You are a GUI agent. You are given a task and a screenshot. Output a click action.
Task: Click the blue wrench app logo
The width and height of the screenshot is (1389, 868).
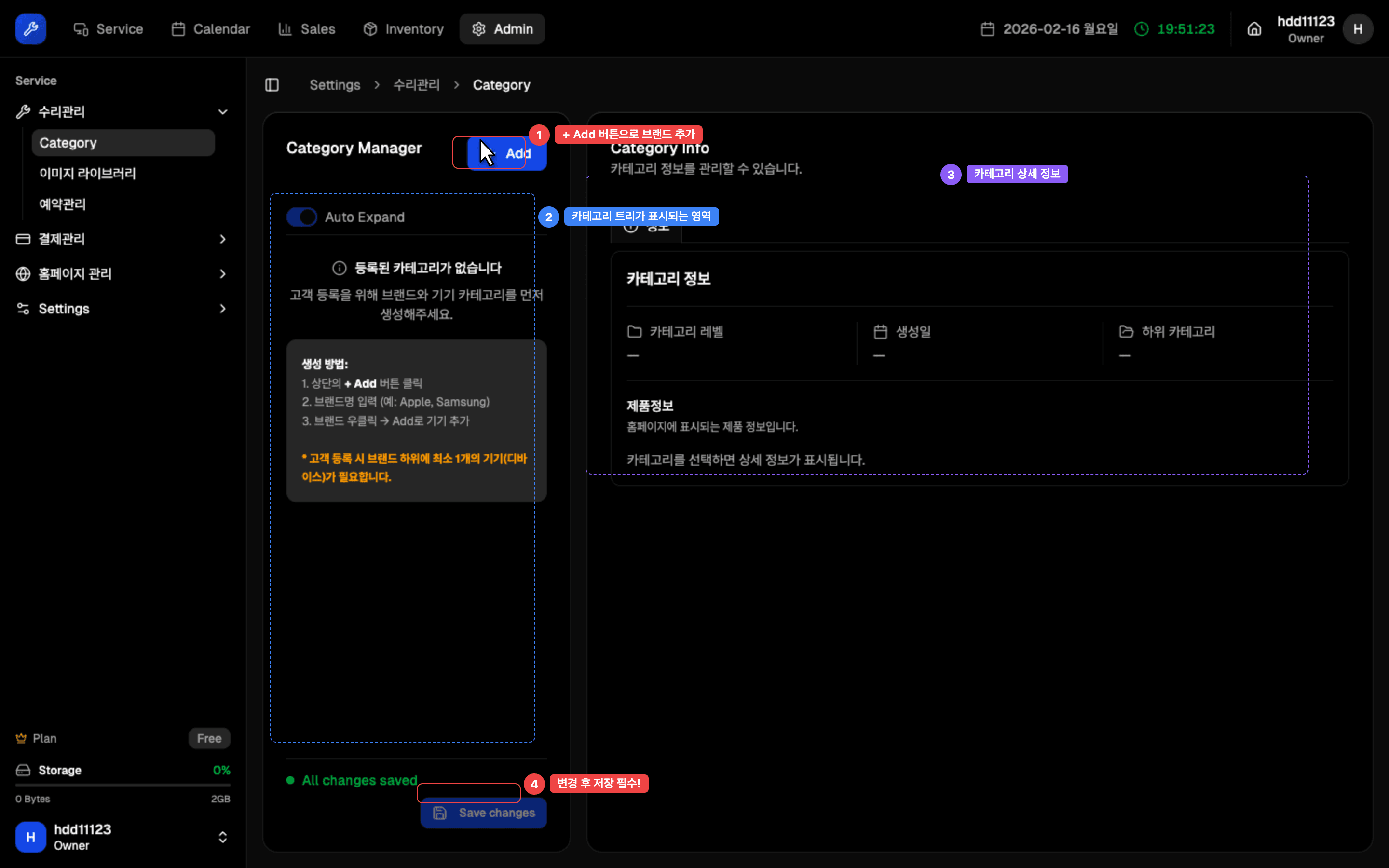(x=30, y=29)
